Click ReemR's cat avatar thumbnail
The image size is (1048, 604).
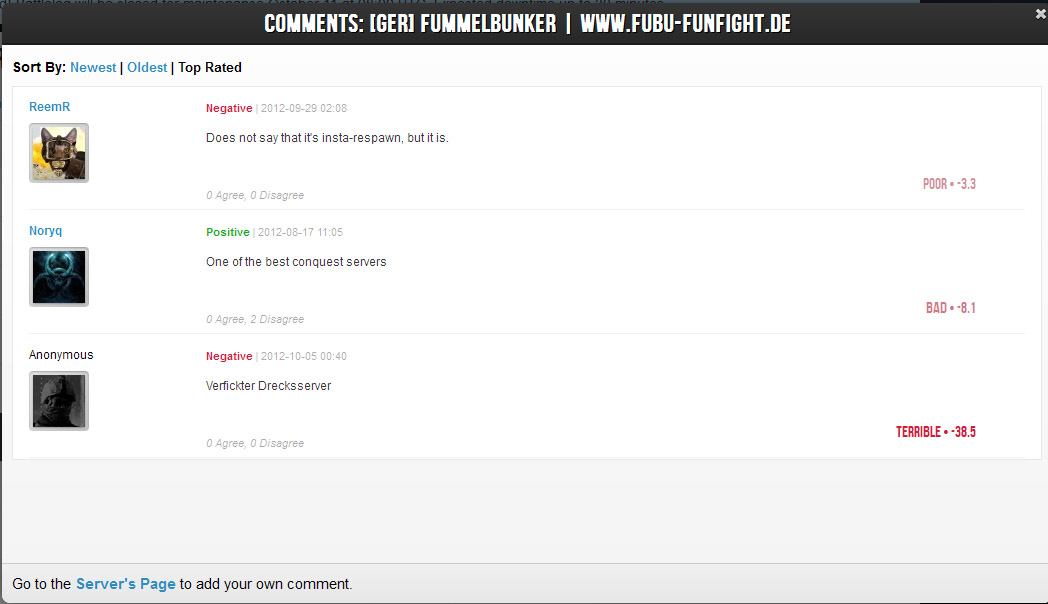pyautogui.click(x=59, y=153)
